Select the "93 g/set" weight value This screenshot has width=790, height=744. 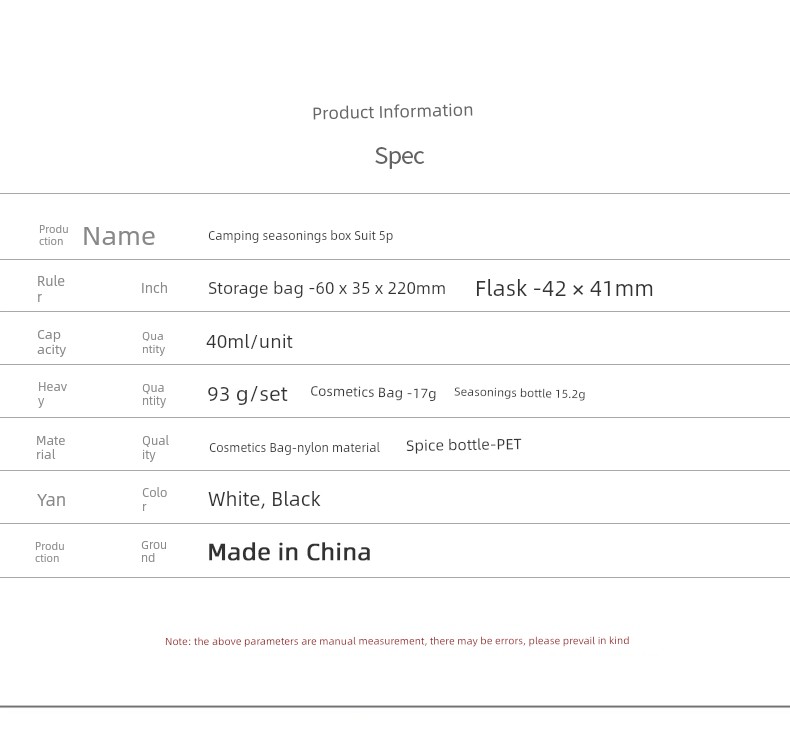tap(247, 394)
